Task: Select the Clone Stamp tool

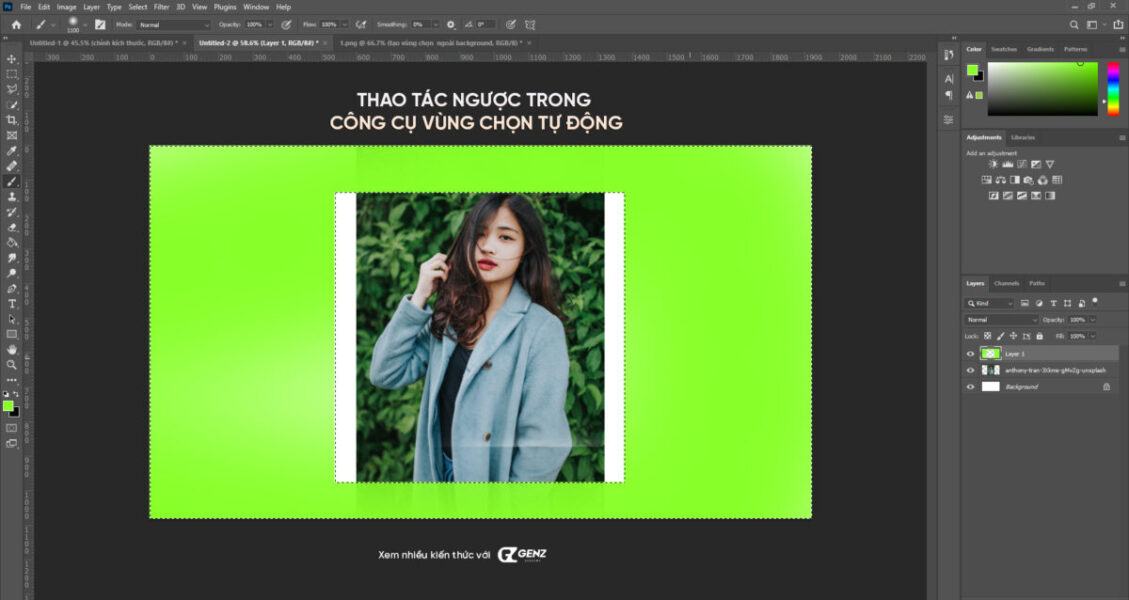Action: point(12,197)
